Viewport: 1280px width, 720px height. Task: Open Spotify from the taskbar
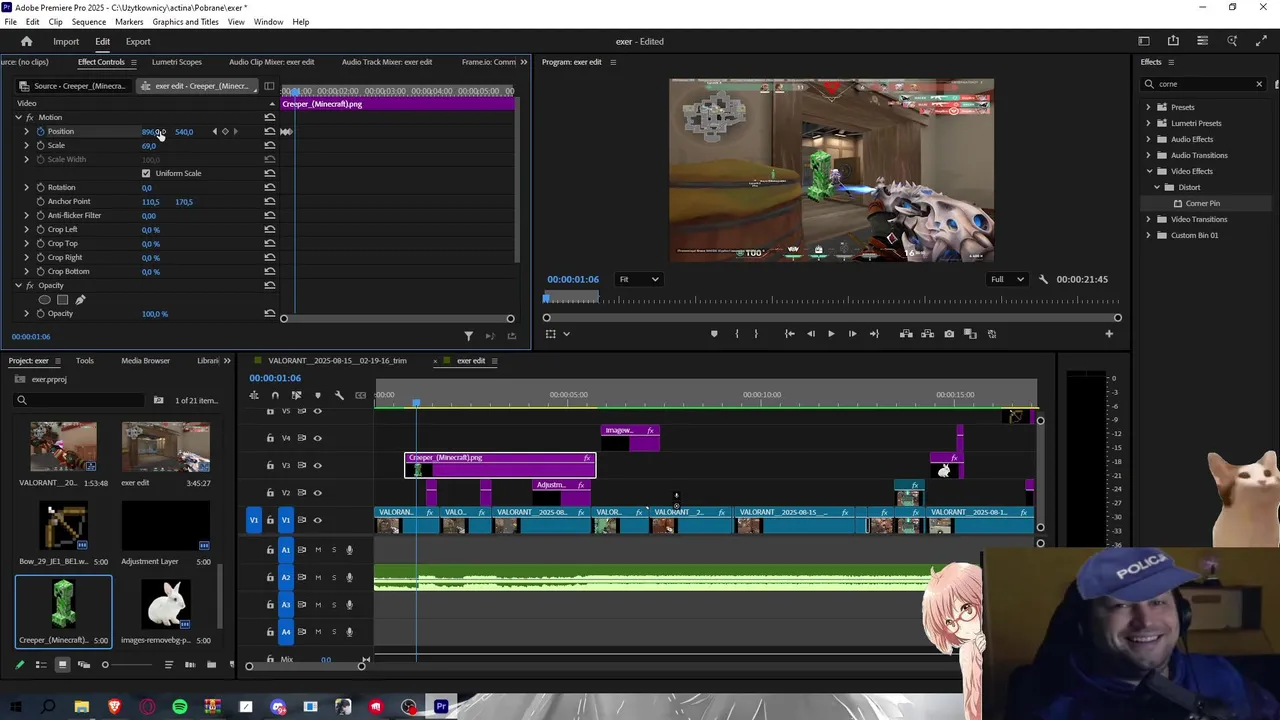point(180,707)
